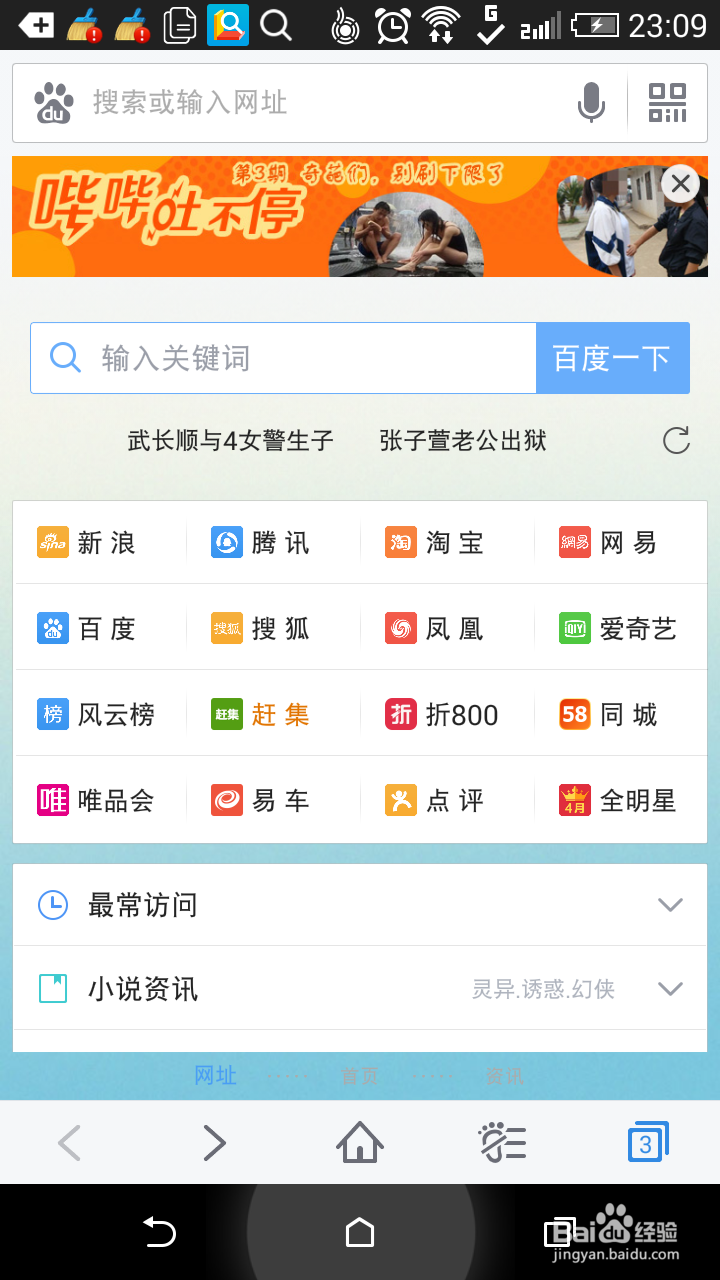Click the 百度一下 search button

pos(612,358)
